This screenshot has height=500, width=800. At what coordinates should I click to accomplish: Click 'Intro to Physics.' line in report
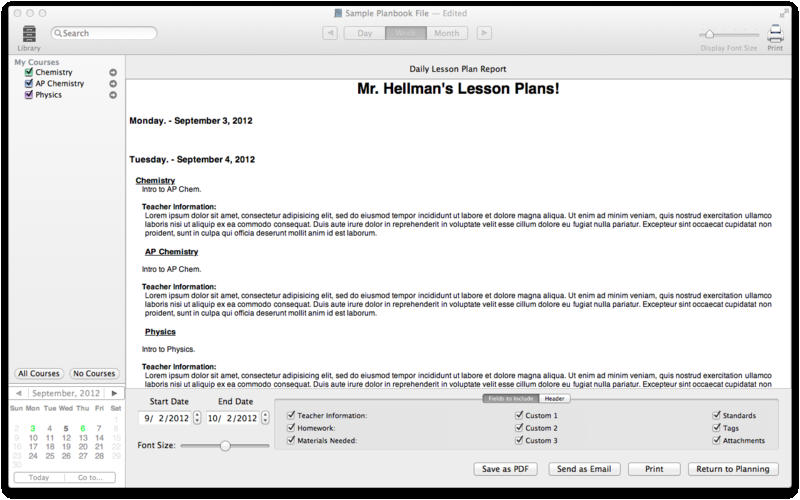pos(168,349)
